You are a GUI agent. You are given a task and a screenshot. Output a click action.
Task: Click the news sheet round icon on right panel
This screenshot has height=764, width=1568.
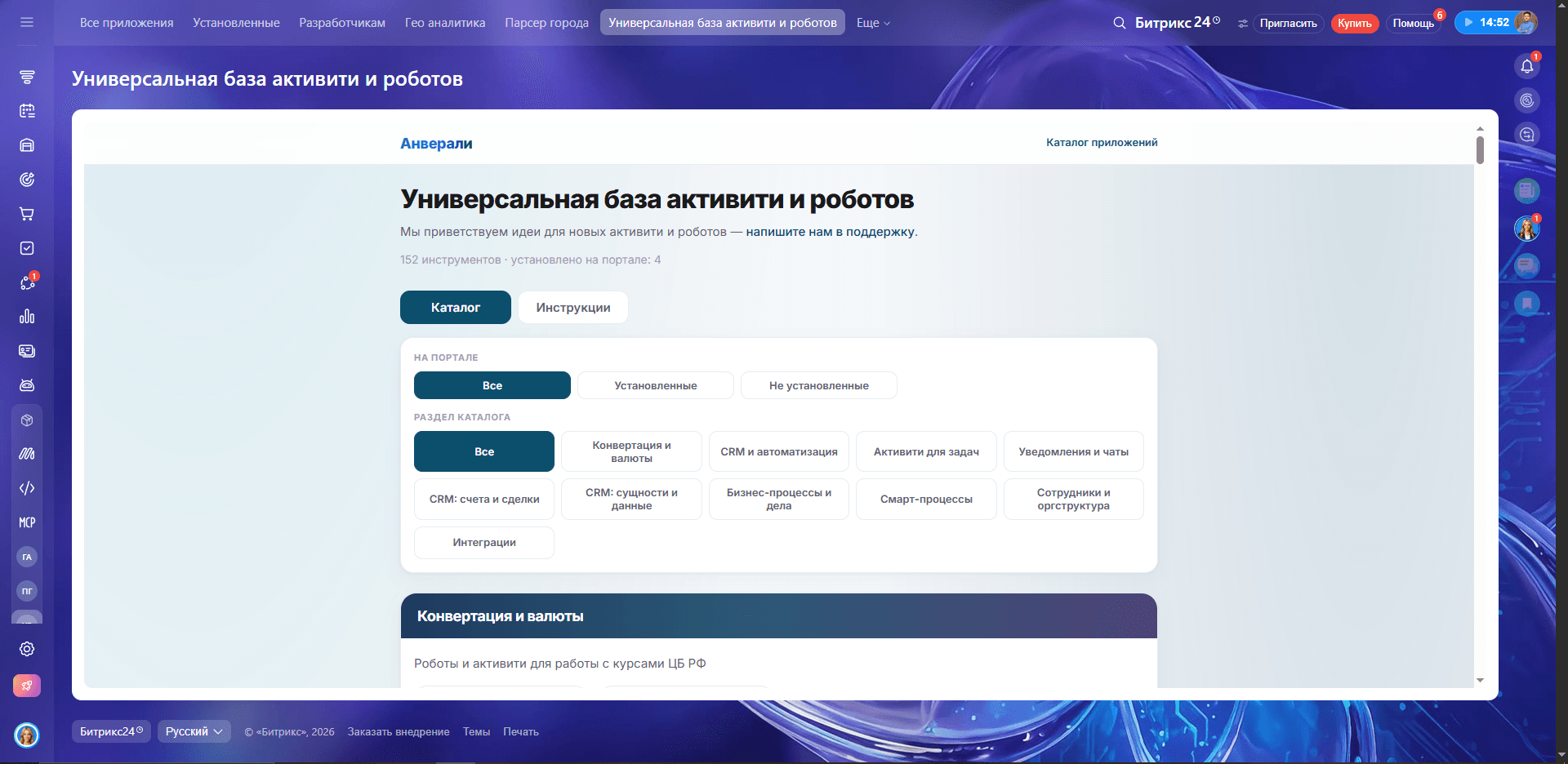tap(1527, 191)
